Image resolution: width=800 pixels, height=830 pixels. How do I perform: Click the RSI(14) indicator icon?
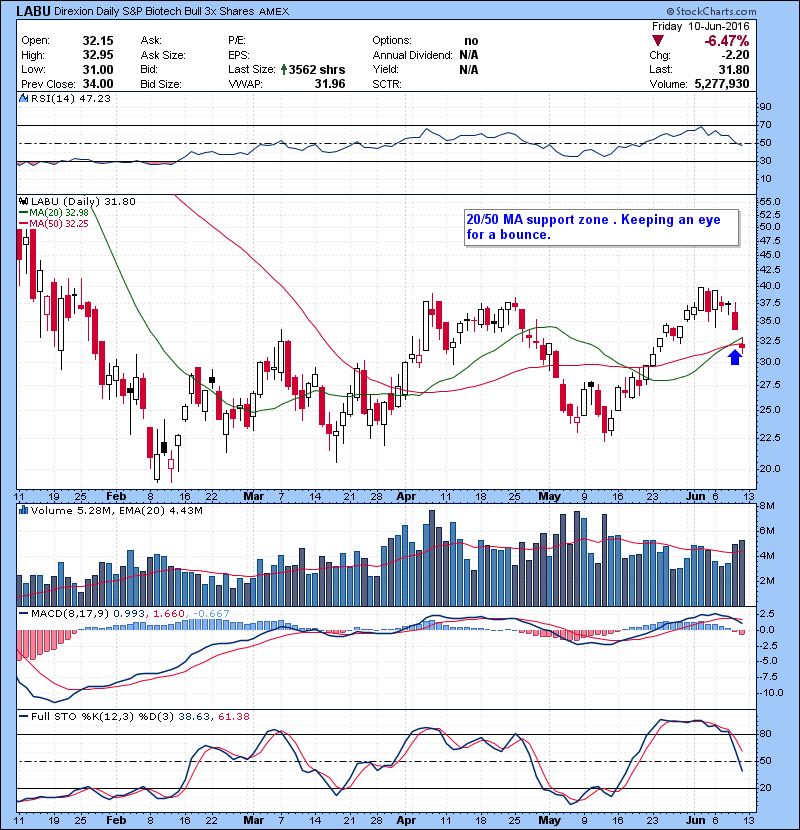(x=24, y=98)
